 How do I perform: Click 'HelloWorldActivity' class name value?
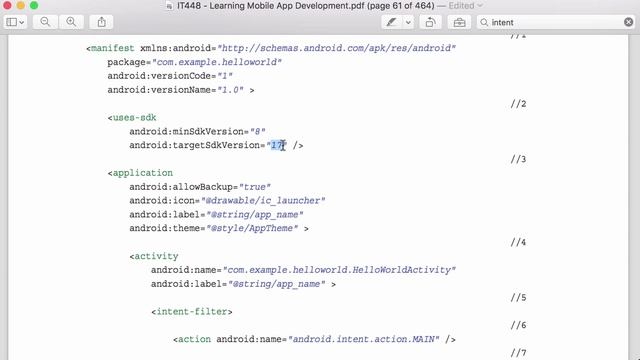click(401, 270)
